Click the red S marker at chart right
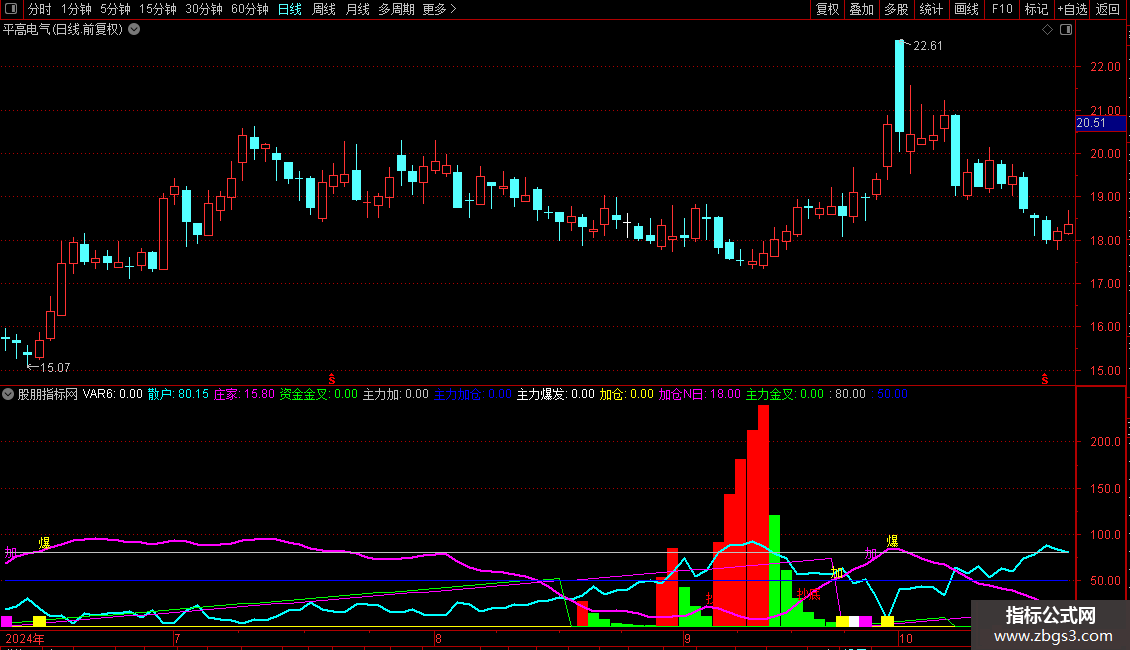1130x650 pixels. (1044, 379)
